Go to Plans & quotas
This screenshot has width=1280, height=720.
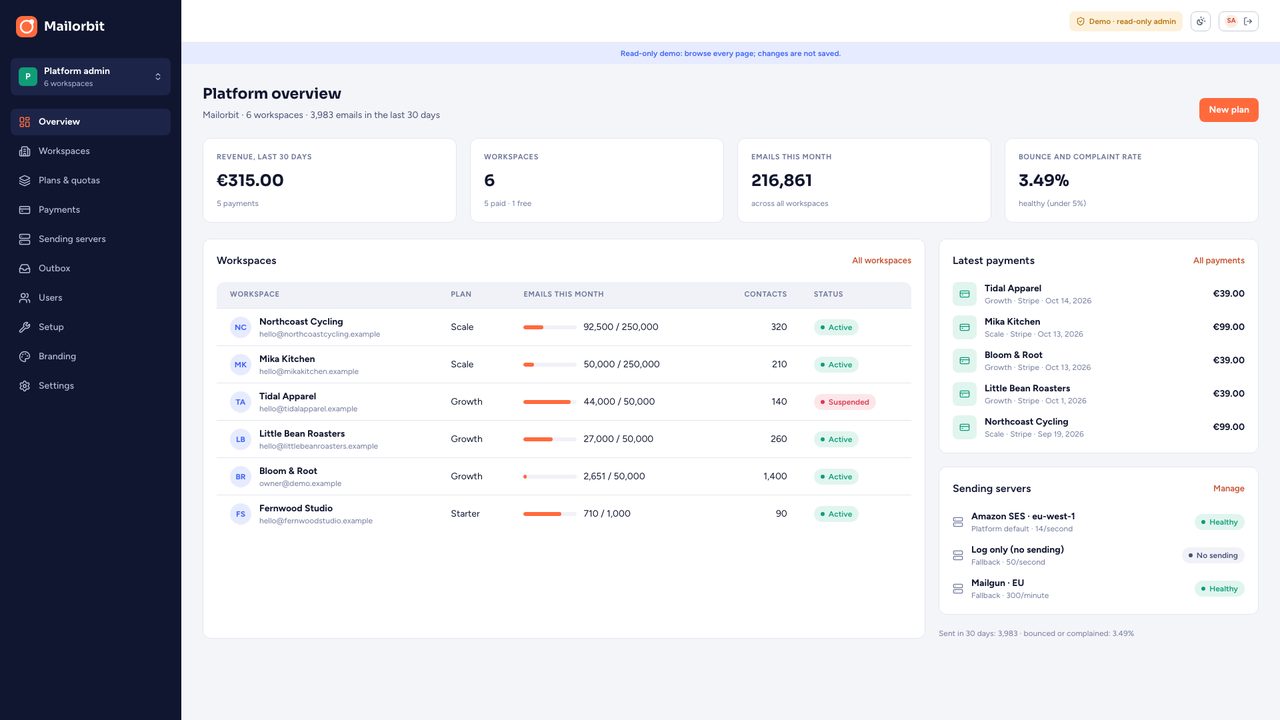90,180
